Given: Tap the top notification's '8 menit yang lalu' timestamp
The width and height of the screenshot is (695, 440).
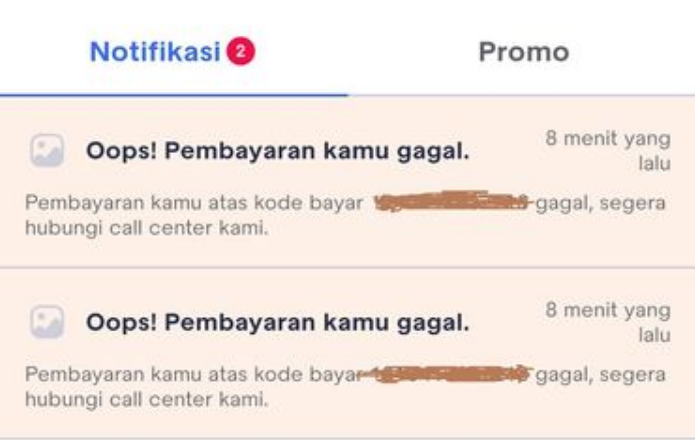Looking at the screenshot, I should [608, 151].
